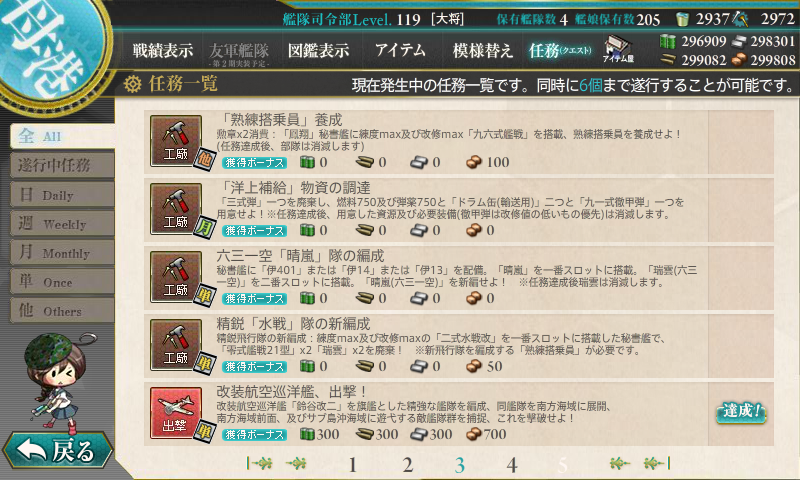Select the 工廠 icon for 水戦隊 quest
This screenshot has height=480, width=800.
[x=176, y=345]
